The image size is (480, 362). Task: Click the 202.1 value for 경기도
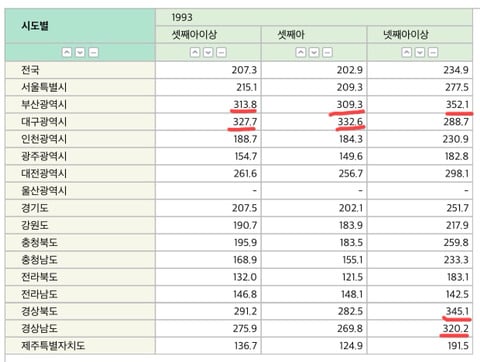point(351,208)
